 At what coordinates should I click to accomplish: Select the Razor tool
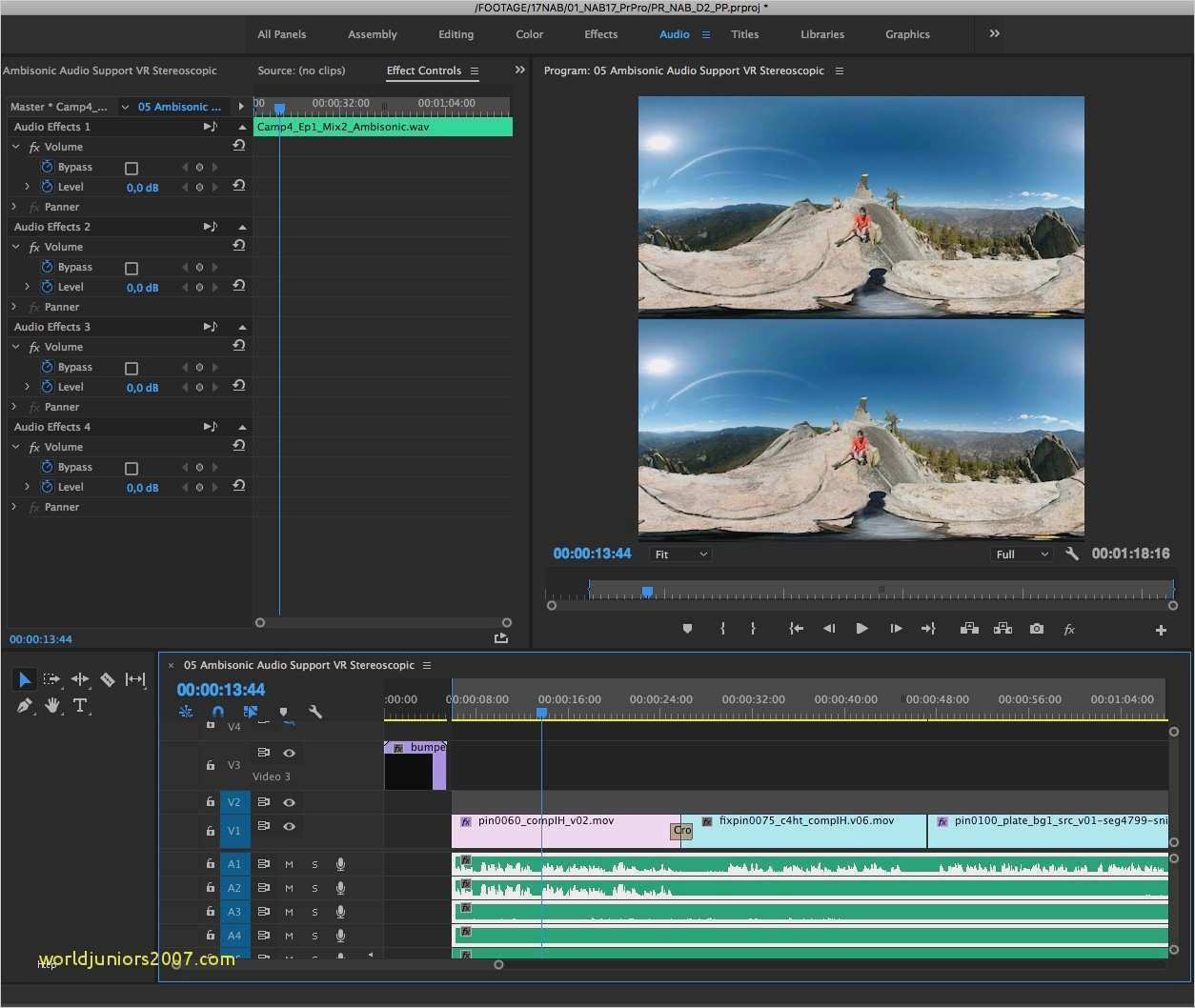tap(108, 679)
